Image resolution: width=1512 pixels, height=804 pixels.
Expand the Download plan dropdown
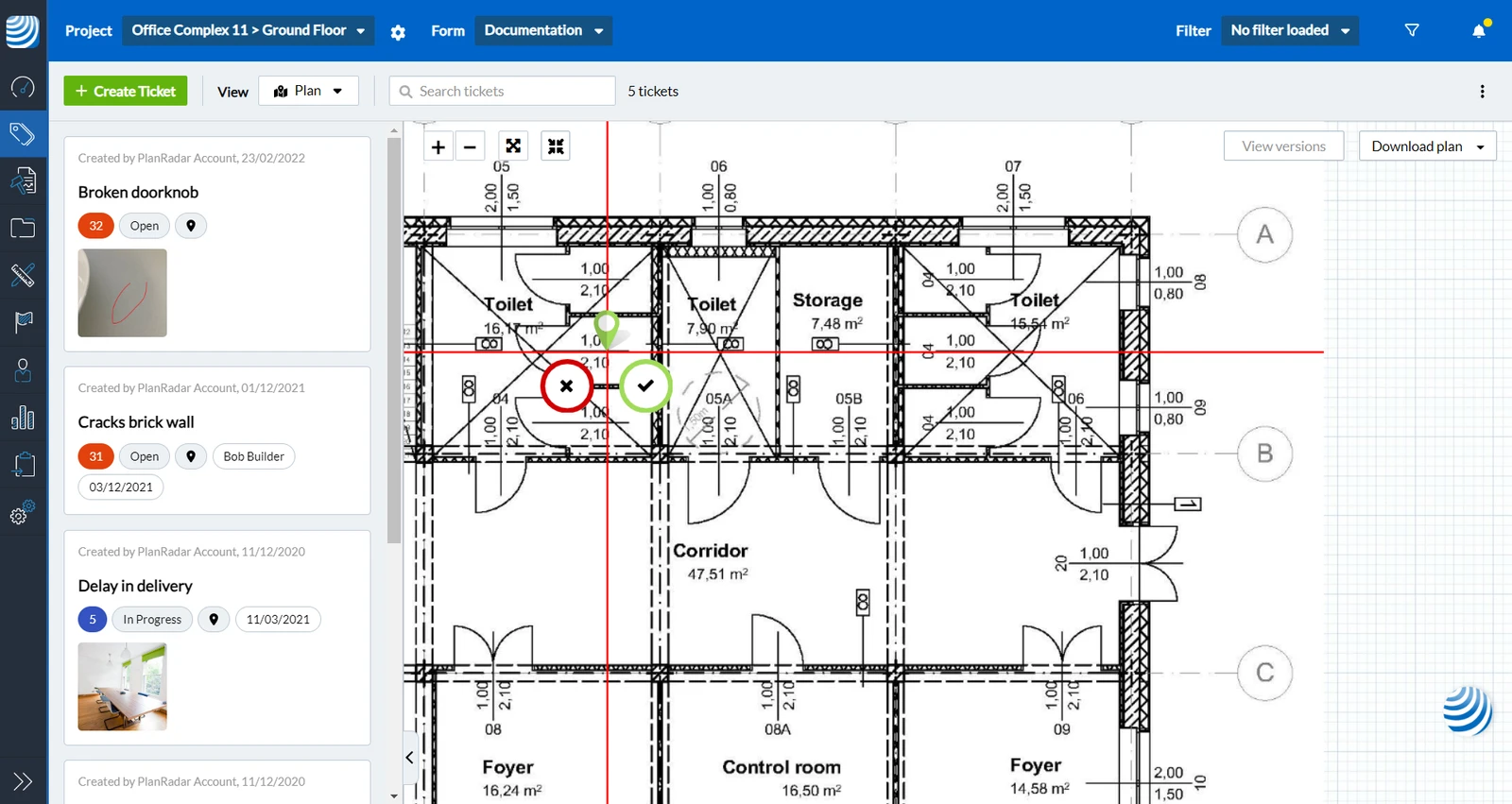pyautogui.click(x=1427, y=146)
